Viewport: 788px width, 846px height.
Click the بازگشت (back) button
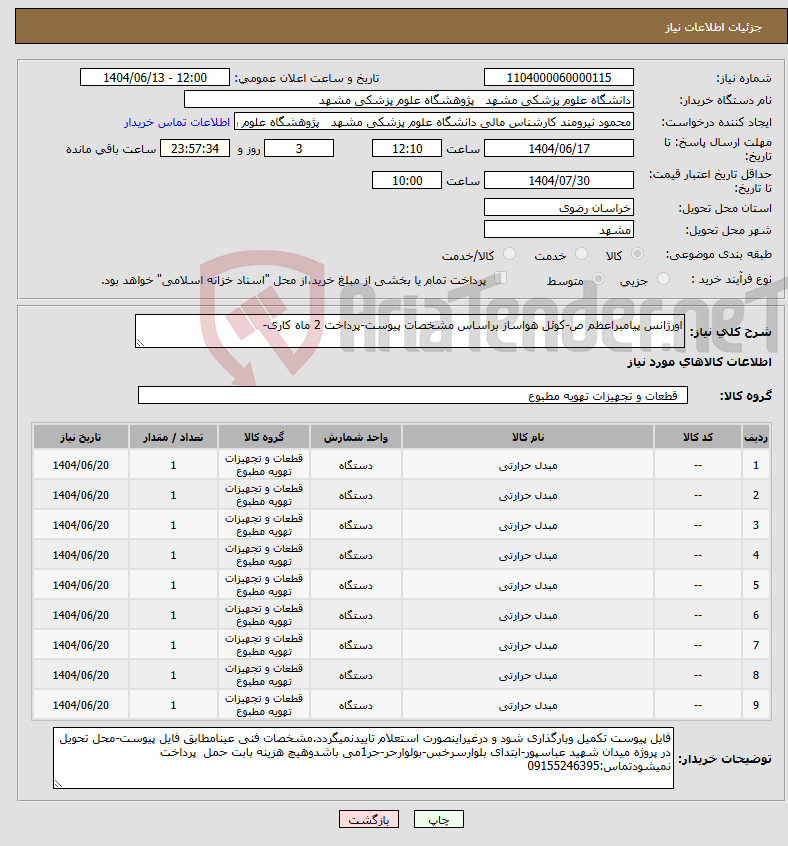pos(368,820)
